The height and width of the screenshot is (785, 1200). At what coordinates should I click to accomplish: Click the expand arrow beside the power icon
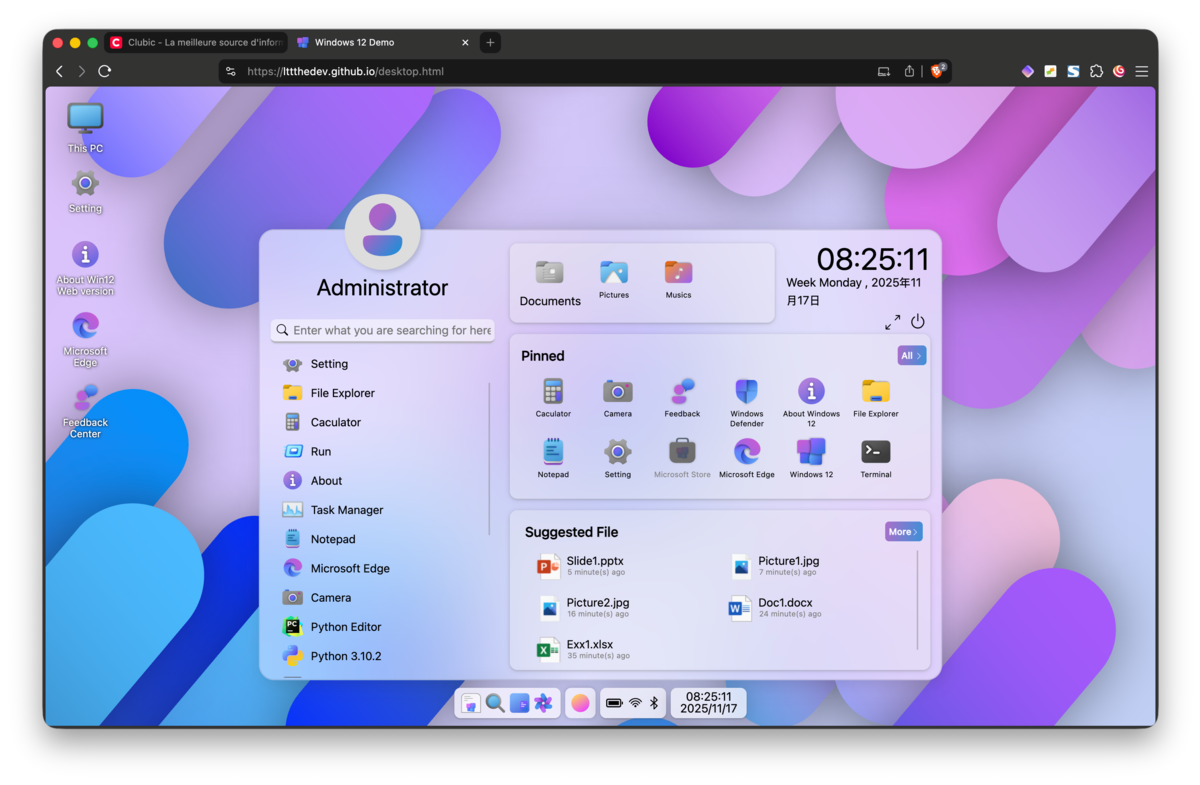(x=892, y=322)
